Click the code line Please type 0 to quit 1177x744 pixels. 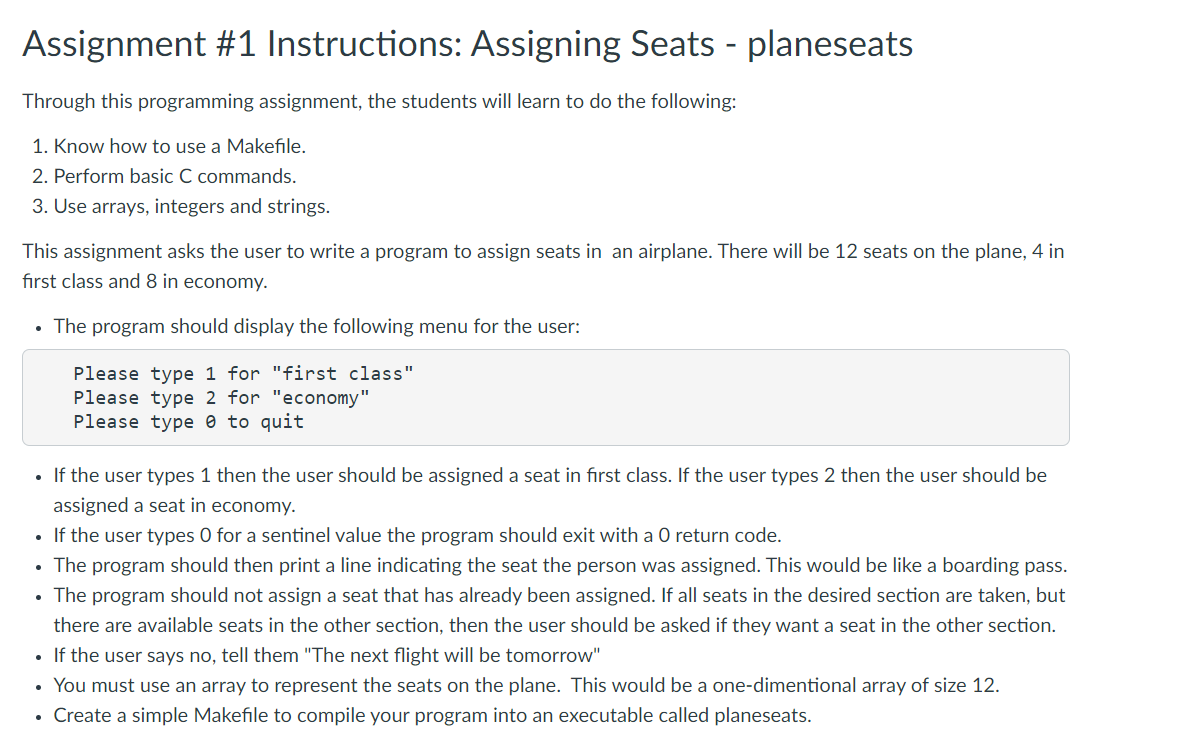[x=188, y=421]
